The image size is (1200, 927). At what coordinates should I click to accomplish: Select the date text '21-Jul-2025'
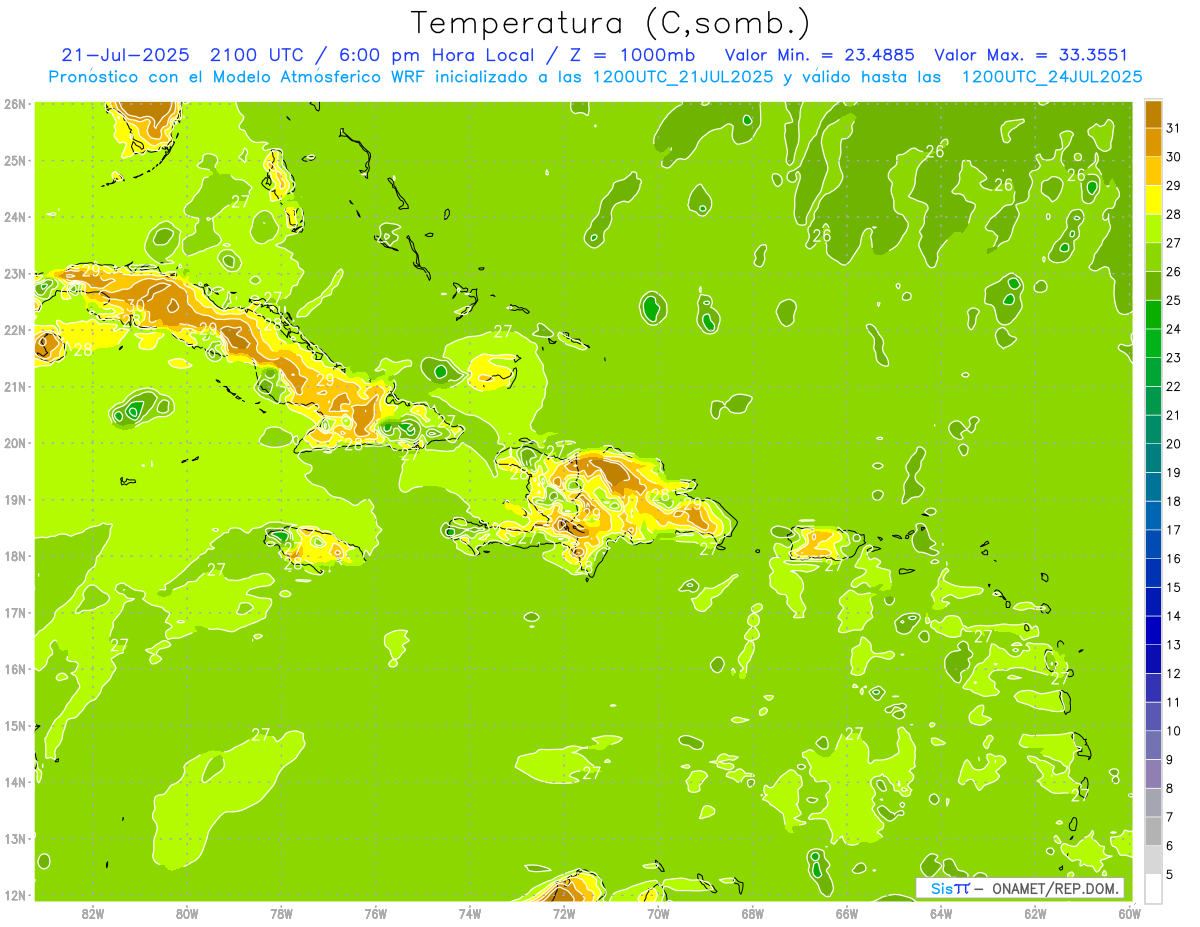coord(126,55)
